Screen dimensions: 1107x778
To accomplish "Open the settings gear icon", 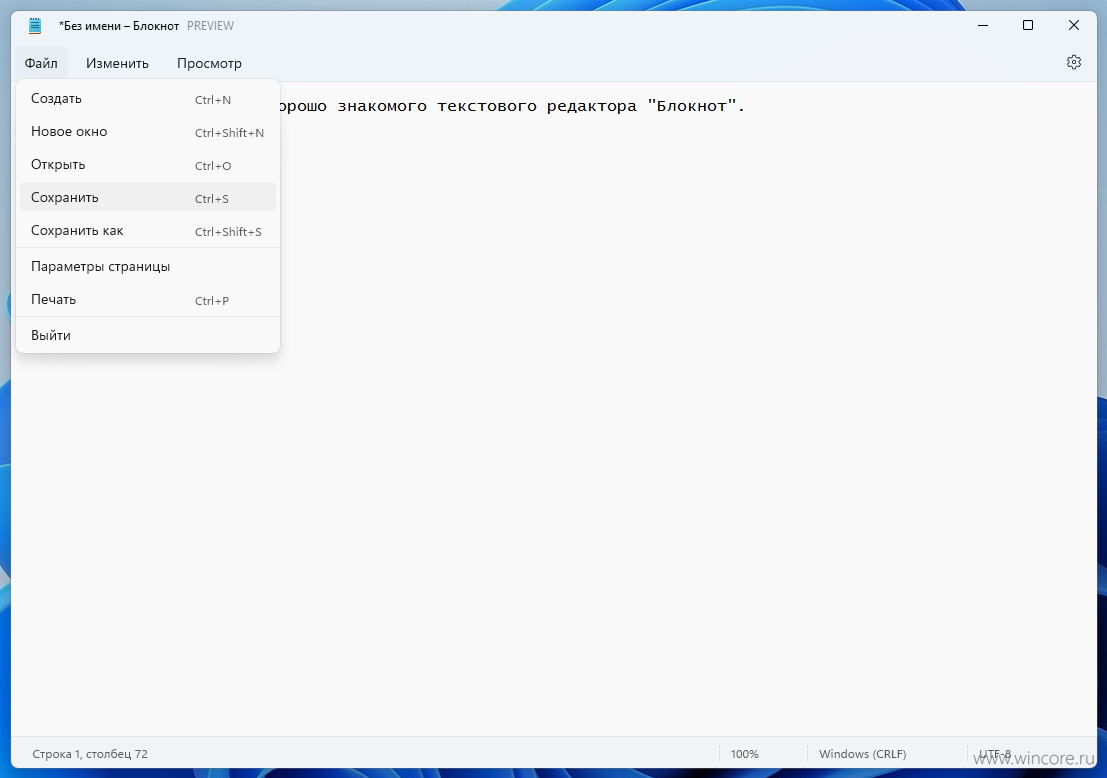I will click(x=1073, y=62).
